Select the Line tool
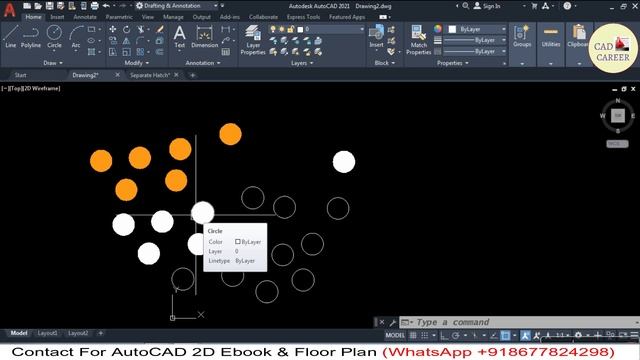This screenshot has height=360, width=640. click(11, 36)
